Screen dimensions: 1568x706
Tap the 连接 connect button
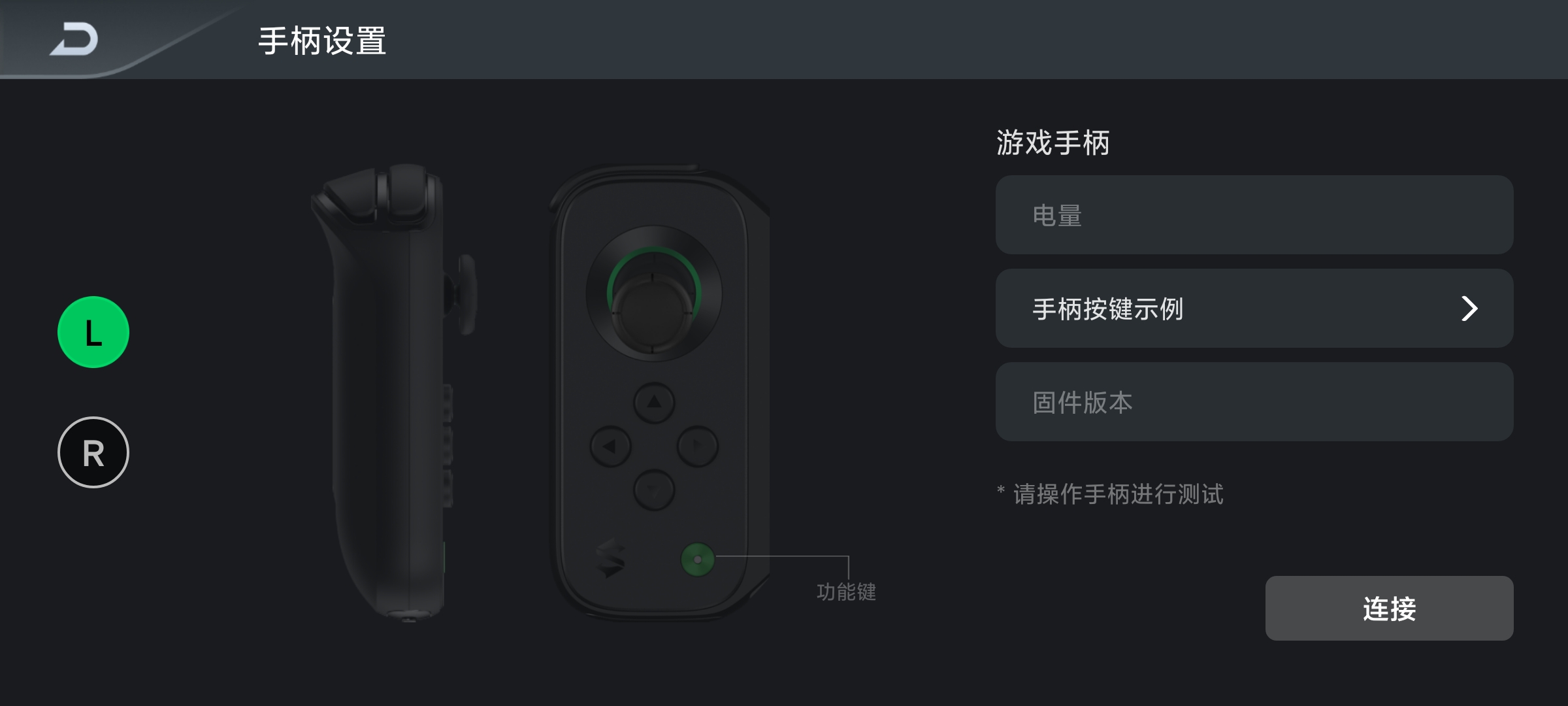[1389, 609]
